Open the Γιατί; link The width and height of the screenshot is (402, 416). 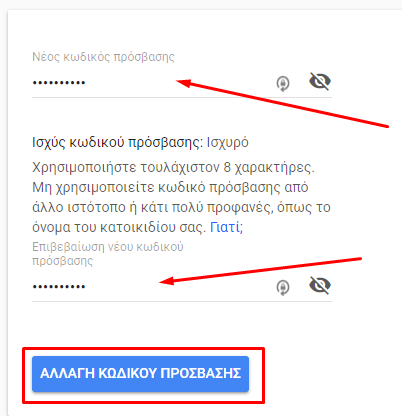pyautogui.click(x=226, y=227)
